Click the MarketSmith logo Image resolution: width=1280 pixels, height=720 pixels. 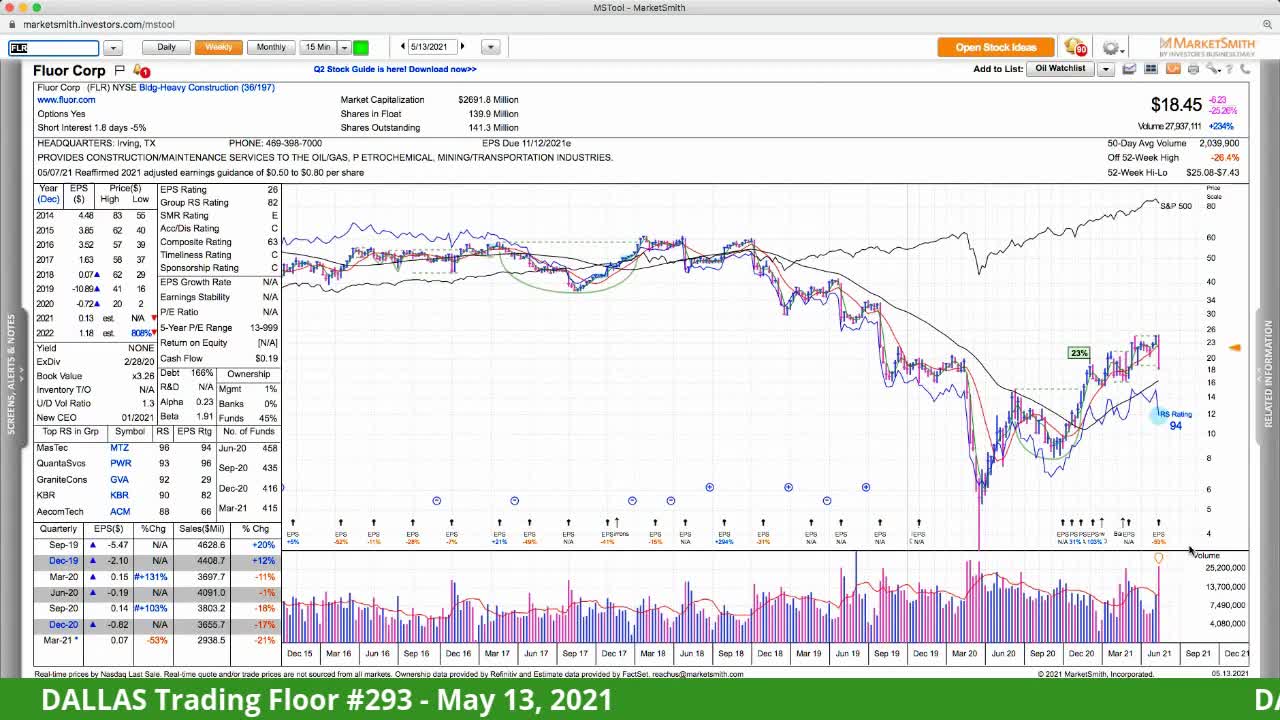point(1206,47)
